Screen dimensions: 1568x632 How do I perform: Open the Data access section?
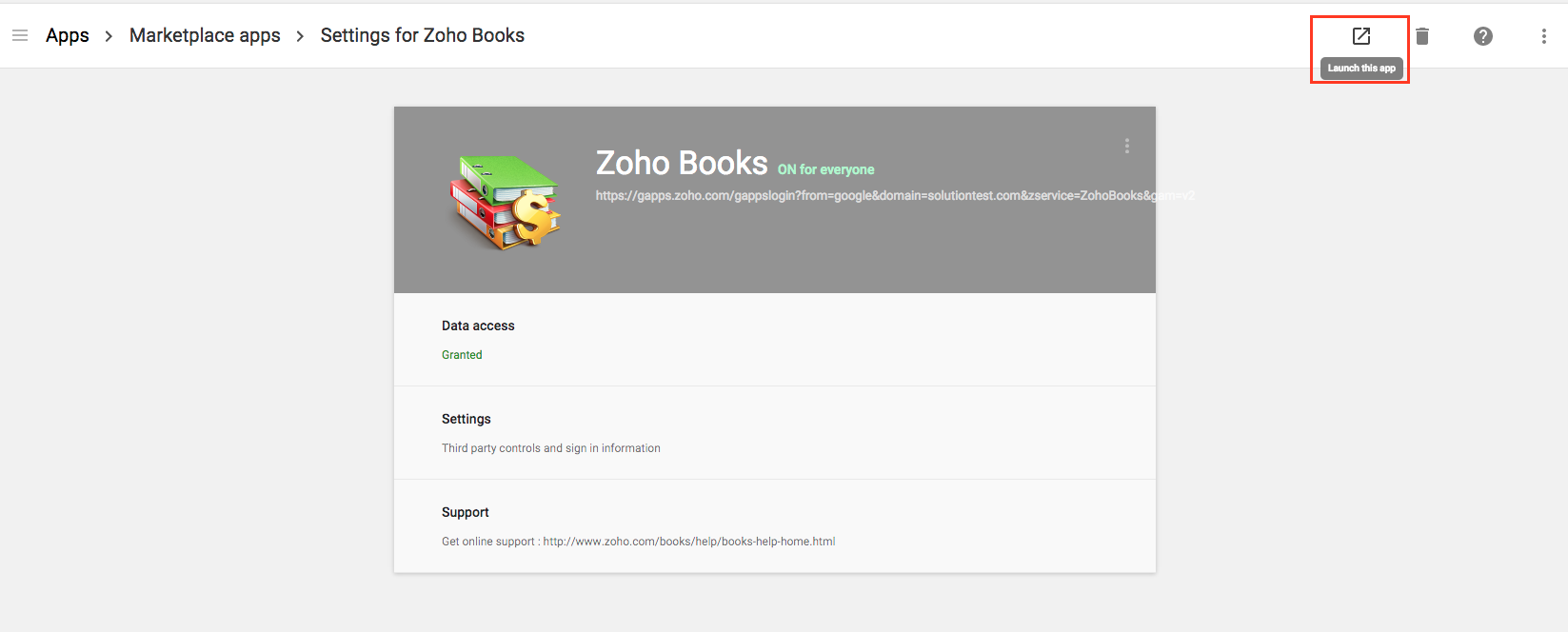tap(477, 326)
